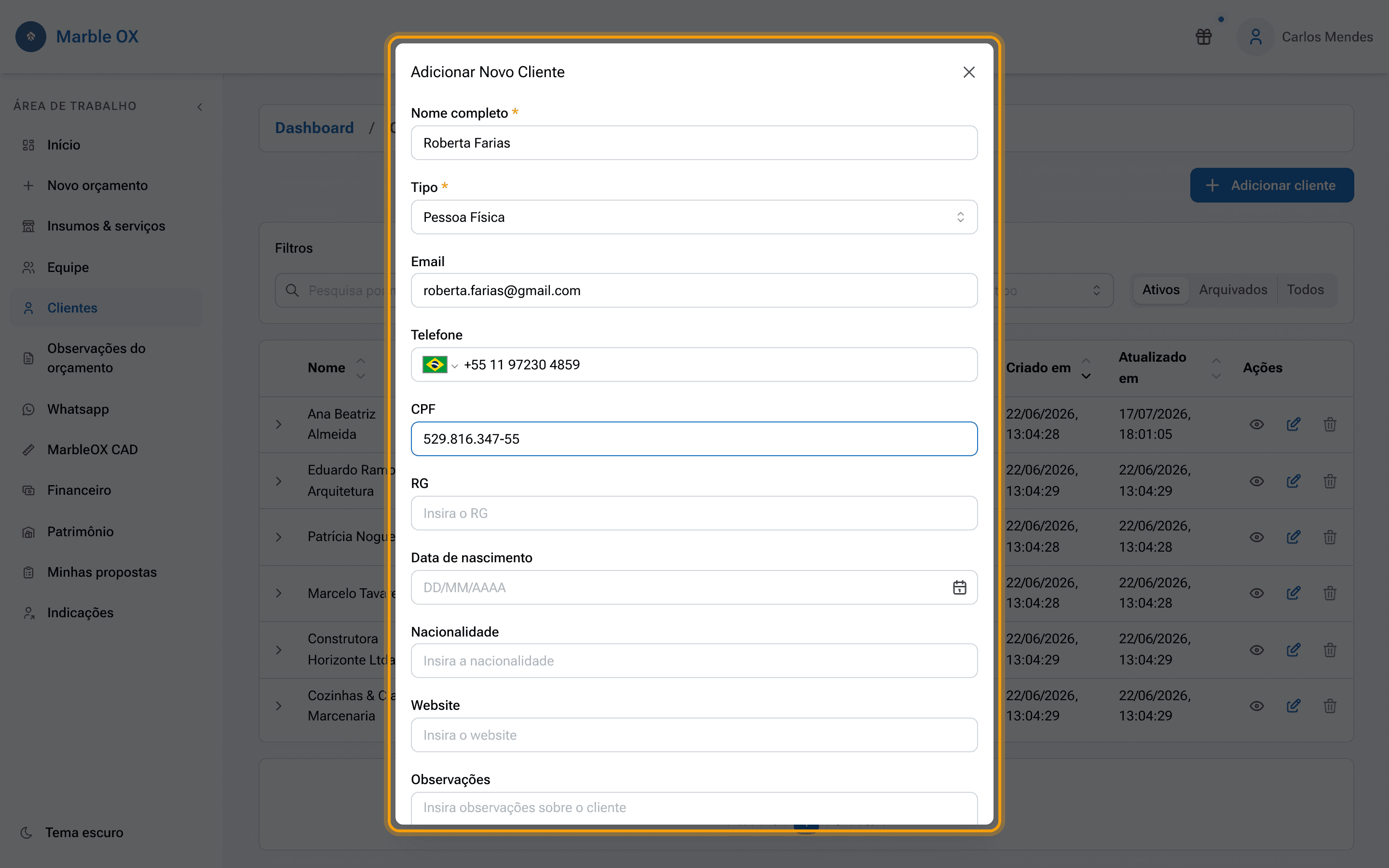Screen dimensions: 1389x868
Task: Expand the Ana Beatriz Almeida row
Action: coord(278,424)
